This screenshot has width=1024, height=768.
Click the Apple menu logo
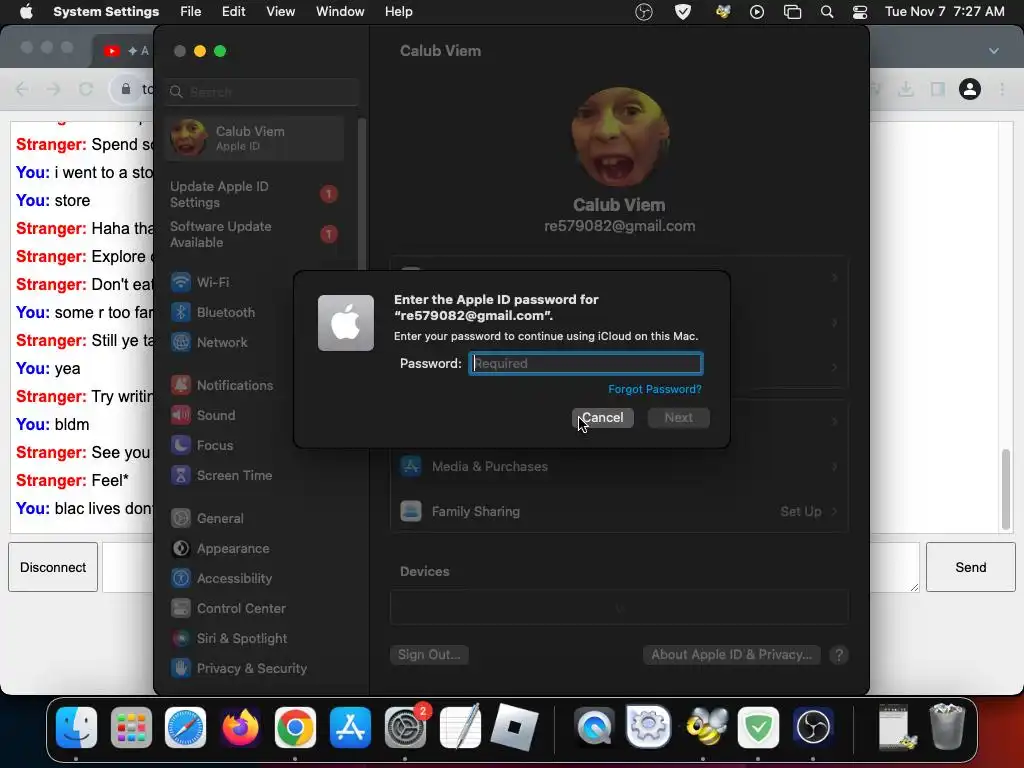[26, 12]
